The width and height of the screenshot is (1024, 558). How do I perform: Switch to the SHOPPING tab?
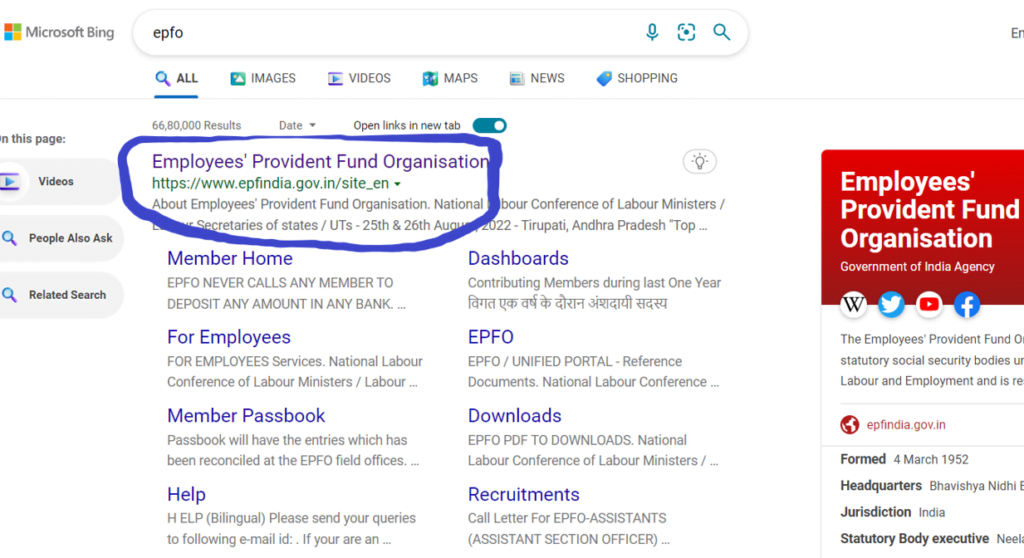637,78
